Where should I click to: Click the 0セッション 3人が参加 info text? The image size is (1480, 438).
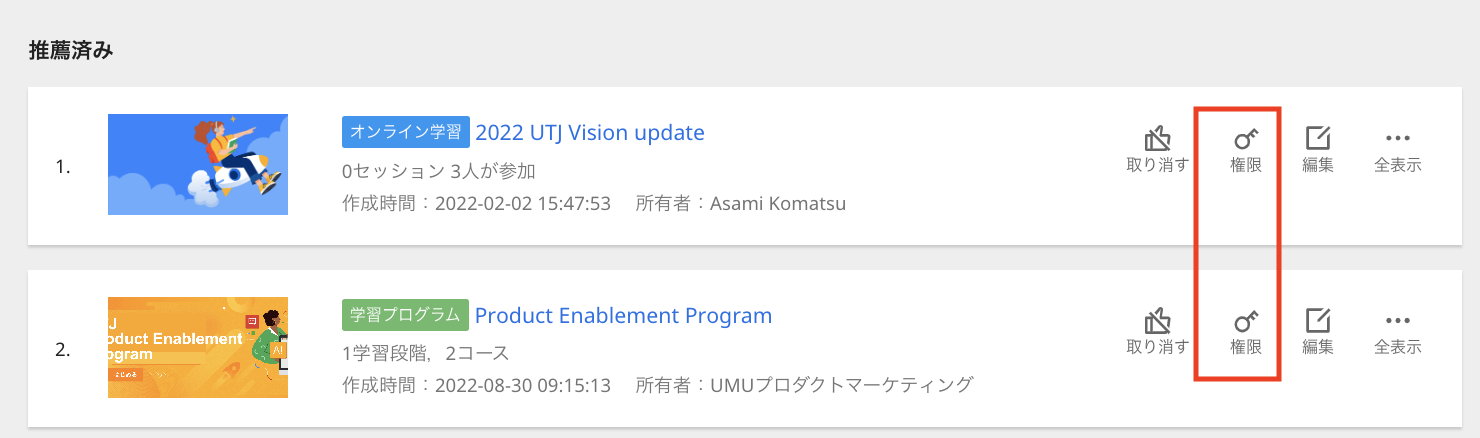[439, 171]
